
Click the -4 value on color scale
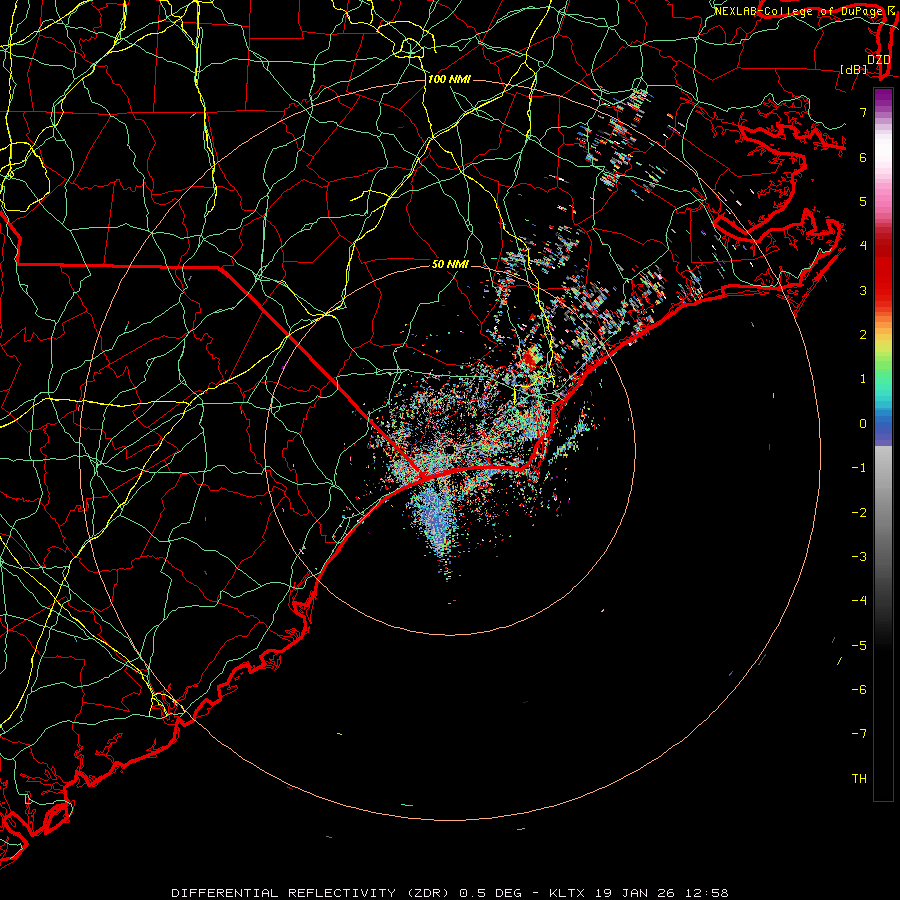[x=859, y=601]
